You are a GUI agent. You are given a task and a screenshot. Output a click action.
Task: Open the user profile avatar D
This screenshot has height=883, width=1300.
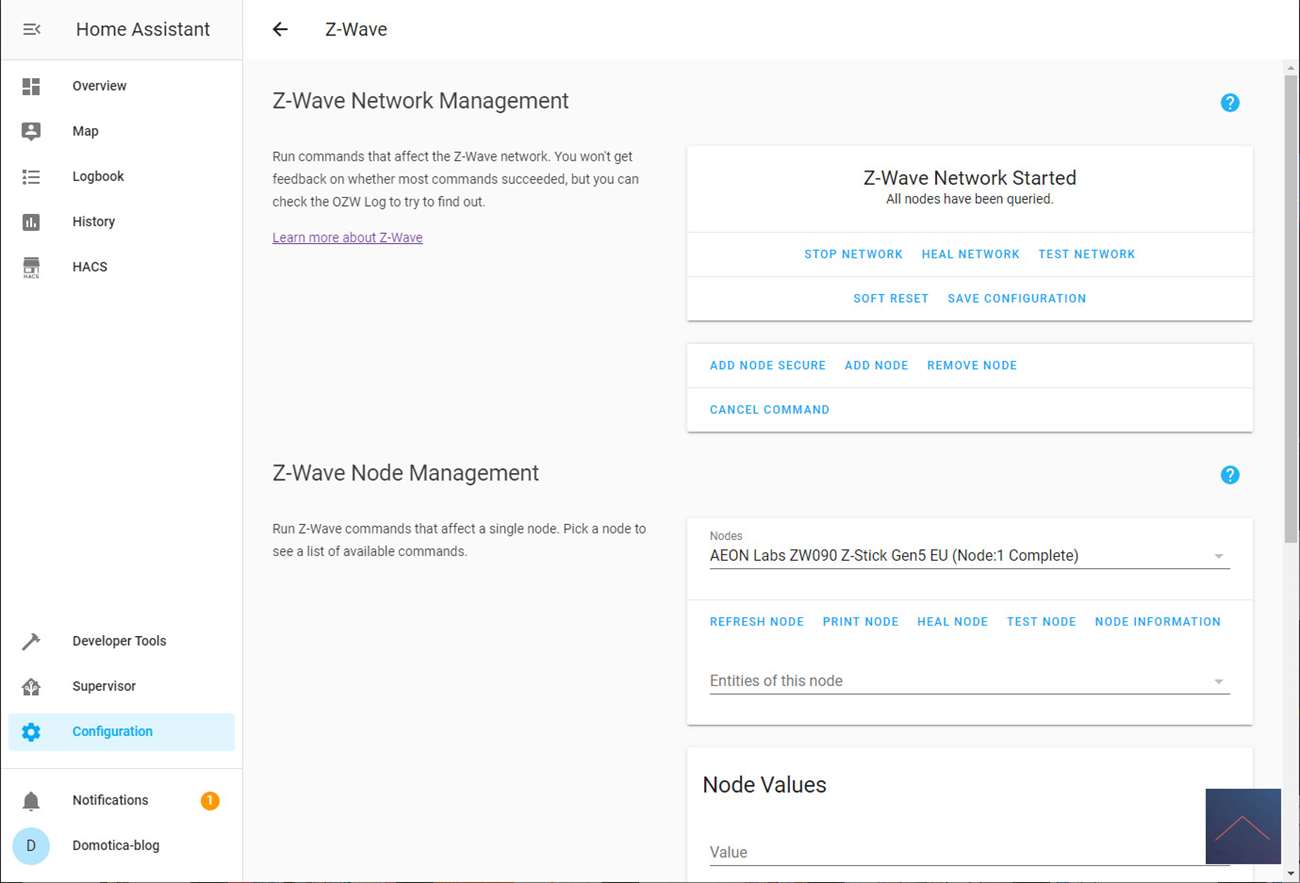31,845
